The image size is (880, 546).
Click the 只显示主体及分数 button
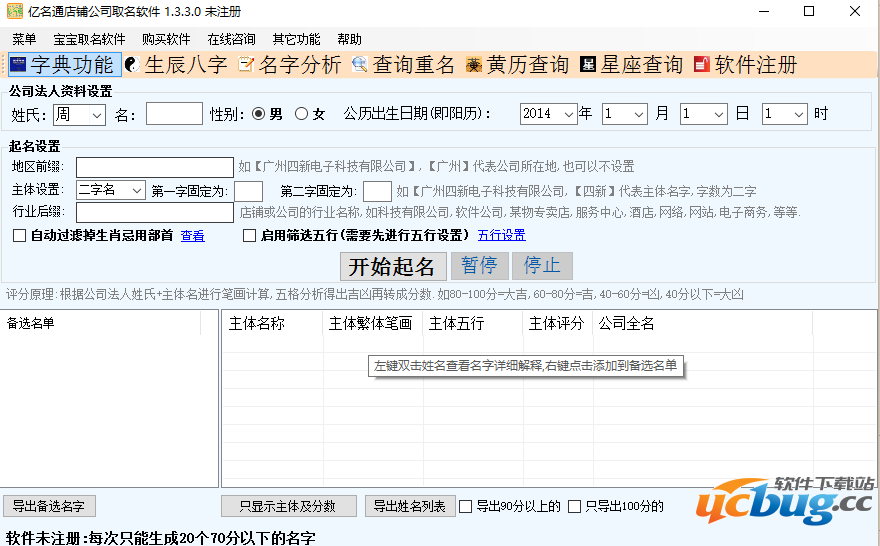tap(288, 506)
